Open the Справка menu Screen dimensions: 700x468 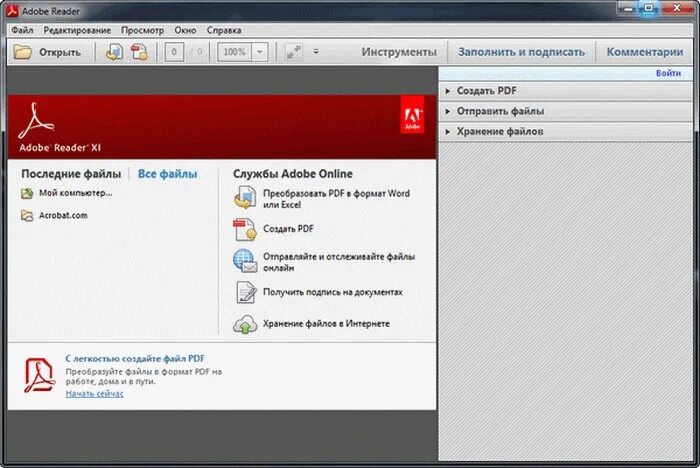224,30
